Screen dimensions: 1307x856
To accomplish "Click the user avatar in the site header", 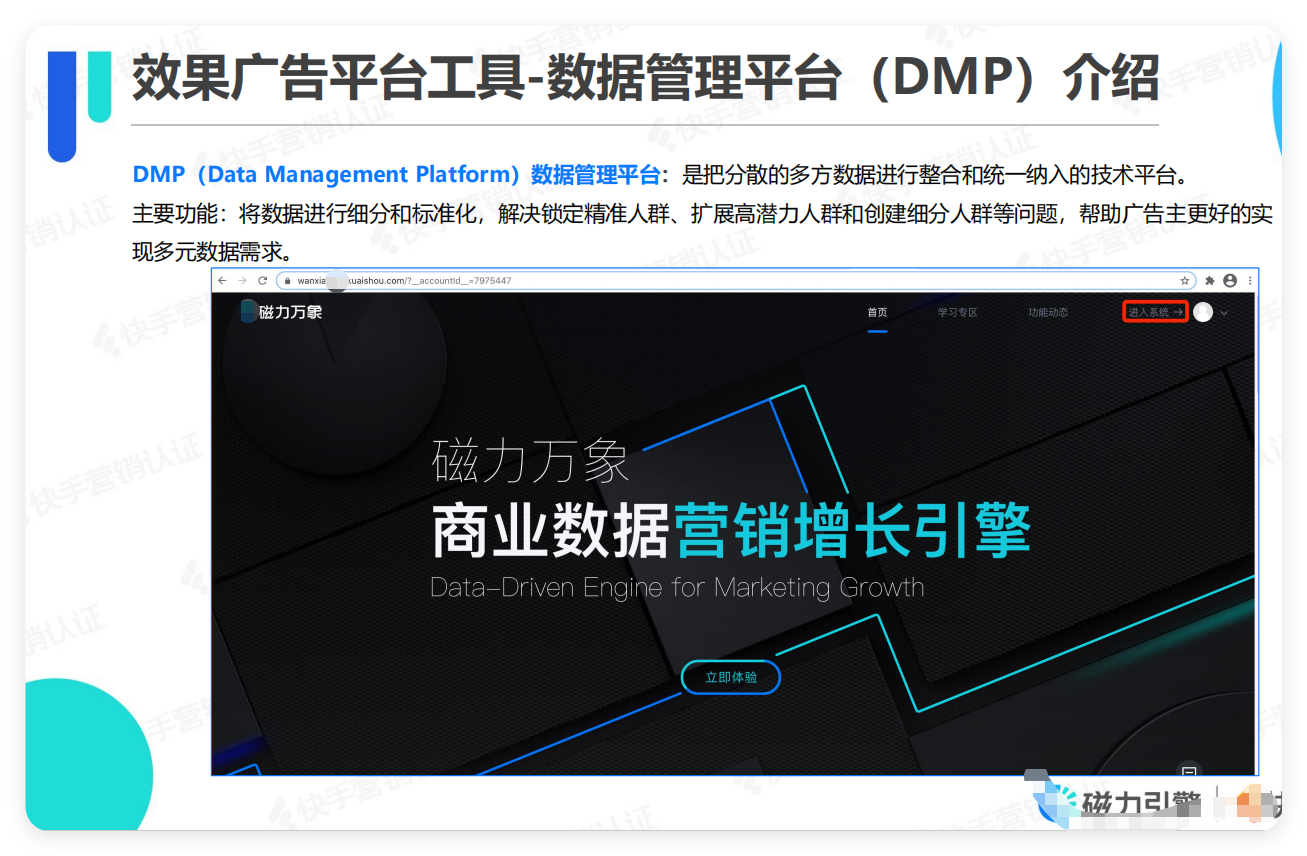I will pyautogui.click(x=1203, y=312).
